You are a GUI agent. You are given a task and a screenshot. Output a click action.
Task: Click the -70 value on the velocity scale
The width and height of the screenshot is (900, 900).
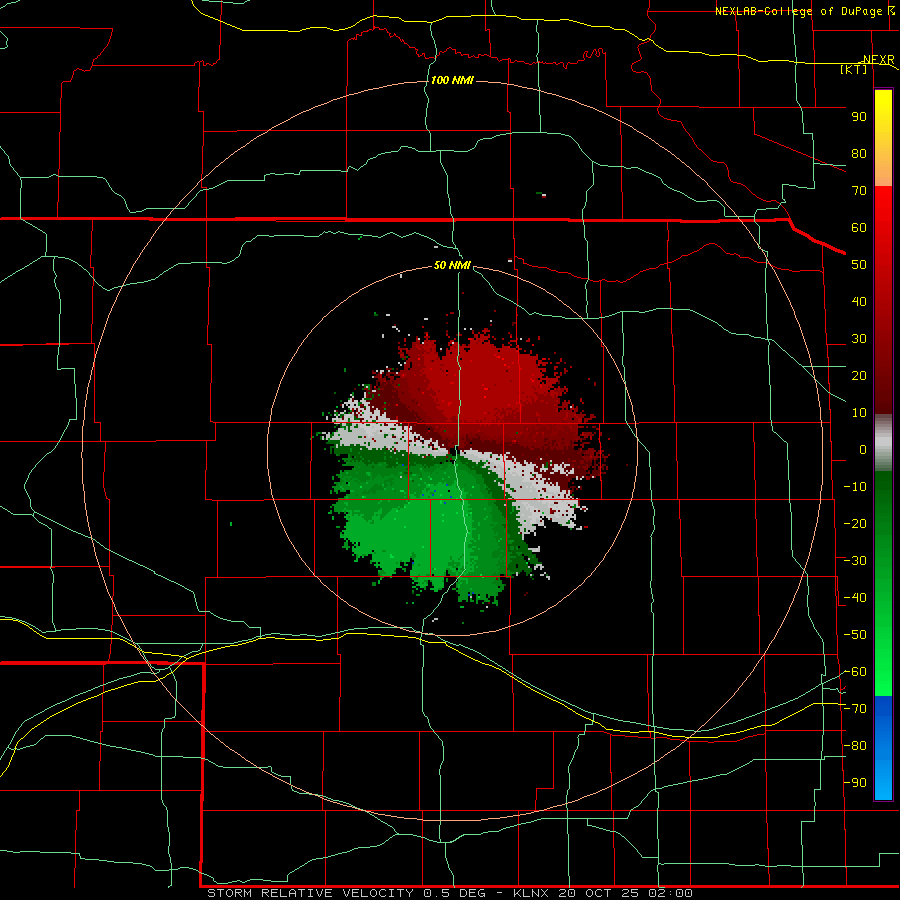[x=855, y=709]
